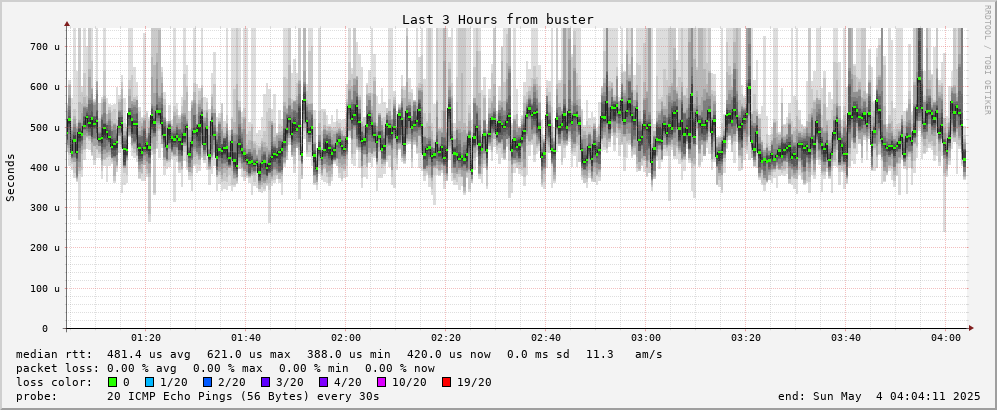Click the '600 u' y-axis value

tap(45, 86)
